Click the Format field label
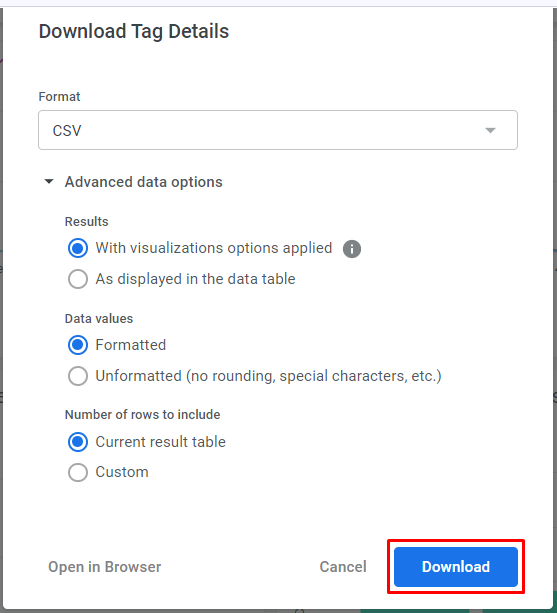 click(59, 97)
